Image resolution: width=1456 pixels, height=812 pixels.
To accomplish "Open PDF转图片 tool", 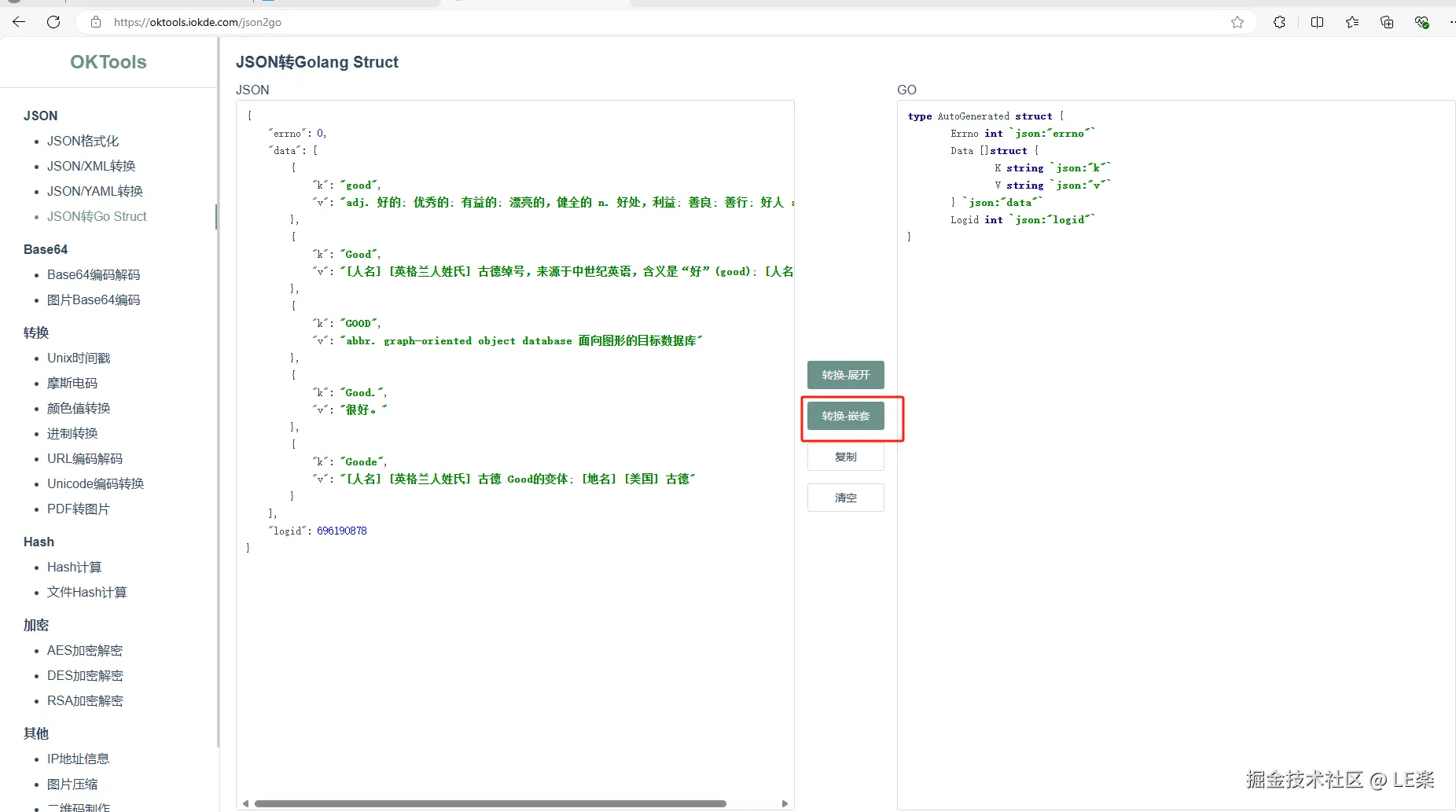I will (79, 509).
